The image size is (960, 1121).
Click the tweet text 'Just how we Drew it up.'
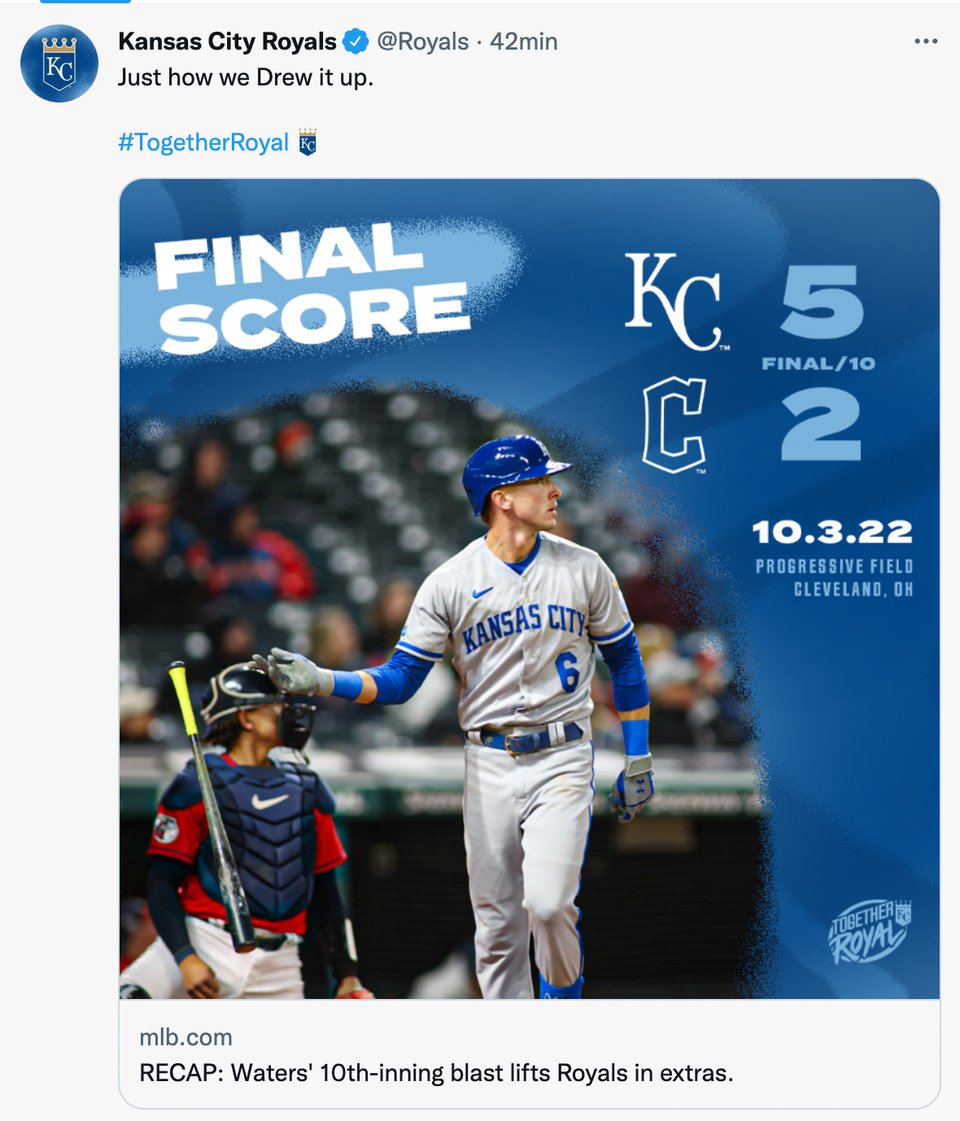tap(246, 77)
